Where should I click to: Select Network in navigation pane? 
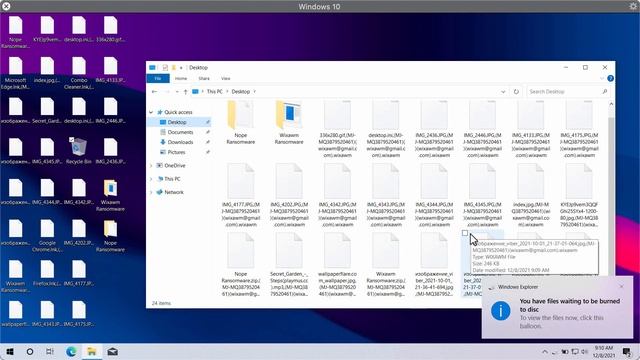click(x=173, y=192)
